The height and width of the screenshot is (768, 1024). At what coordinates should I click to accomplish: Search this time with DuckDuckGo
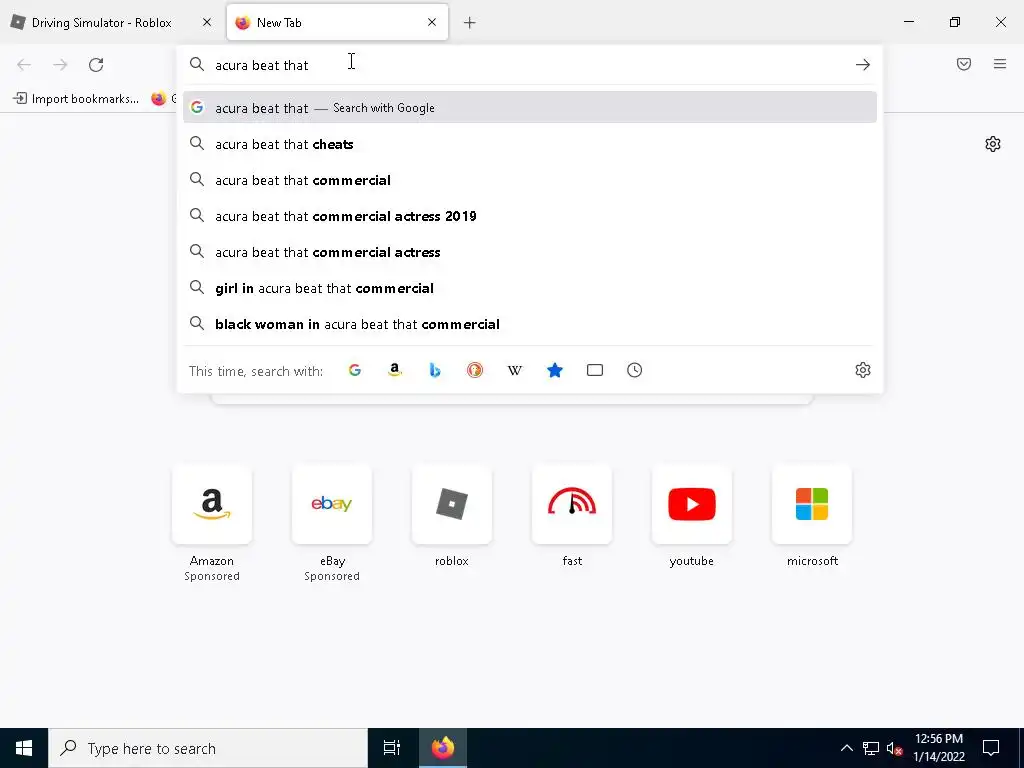tap(475, 370)
